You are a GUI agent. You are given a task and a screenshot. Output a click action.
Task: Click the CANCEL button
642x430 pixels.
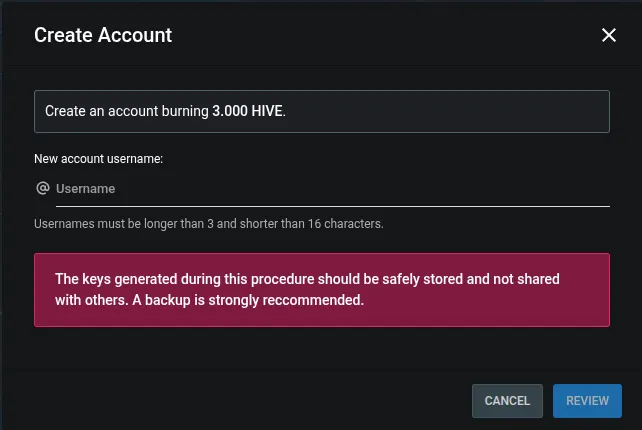click(x=507, y=401)
